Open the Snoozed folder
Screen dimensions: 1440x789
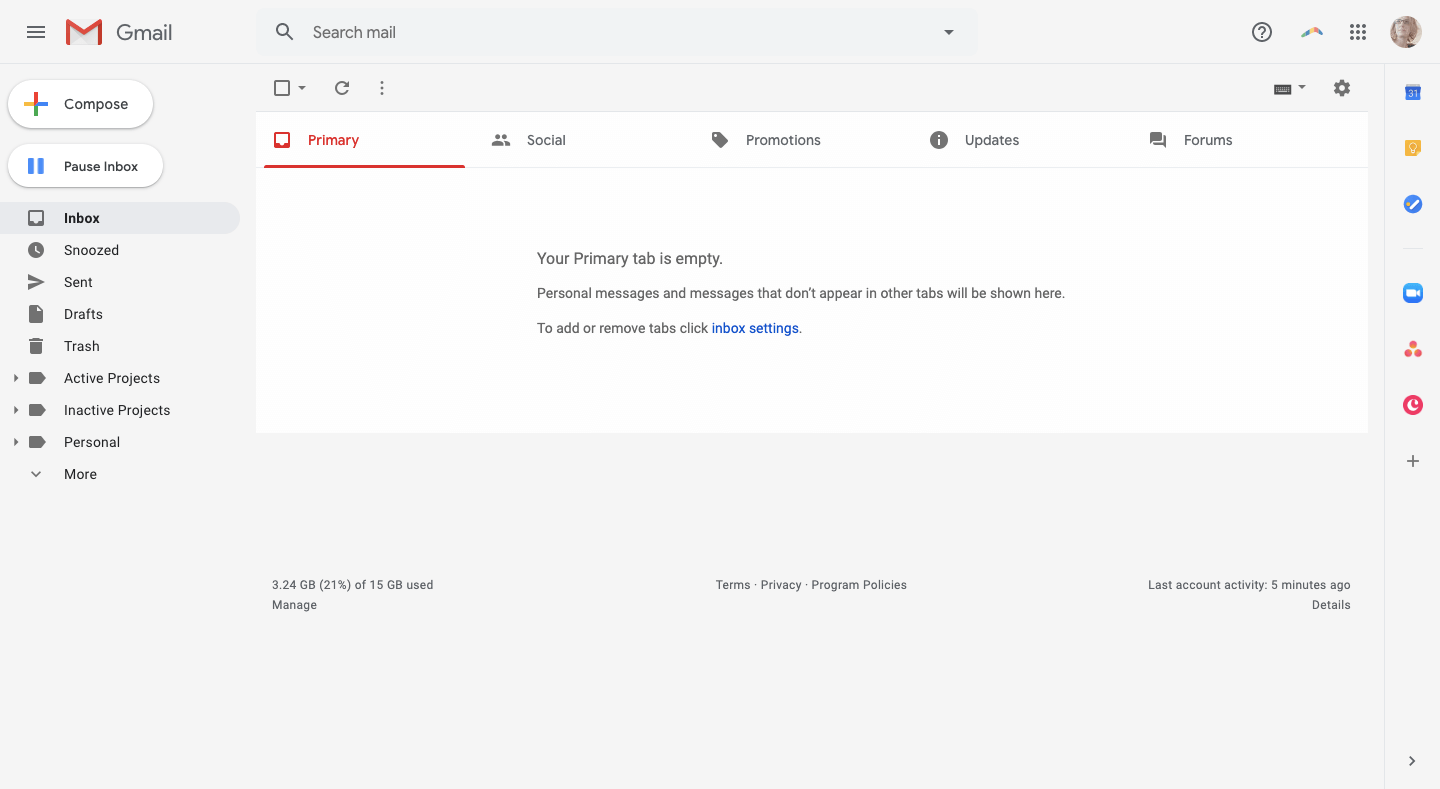120,250
